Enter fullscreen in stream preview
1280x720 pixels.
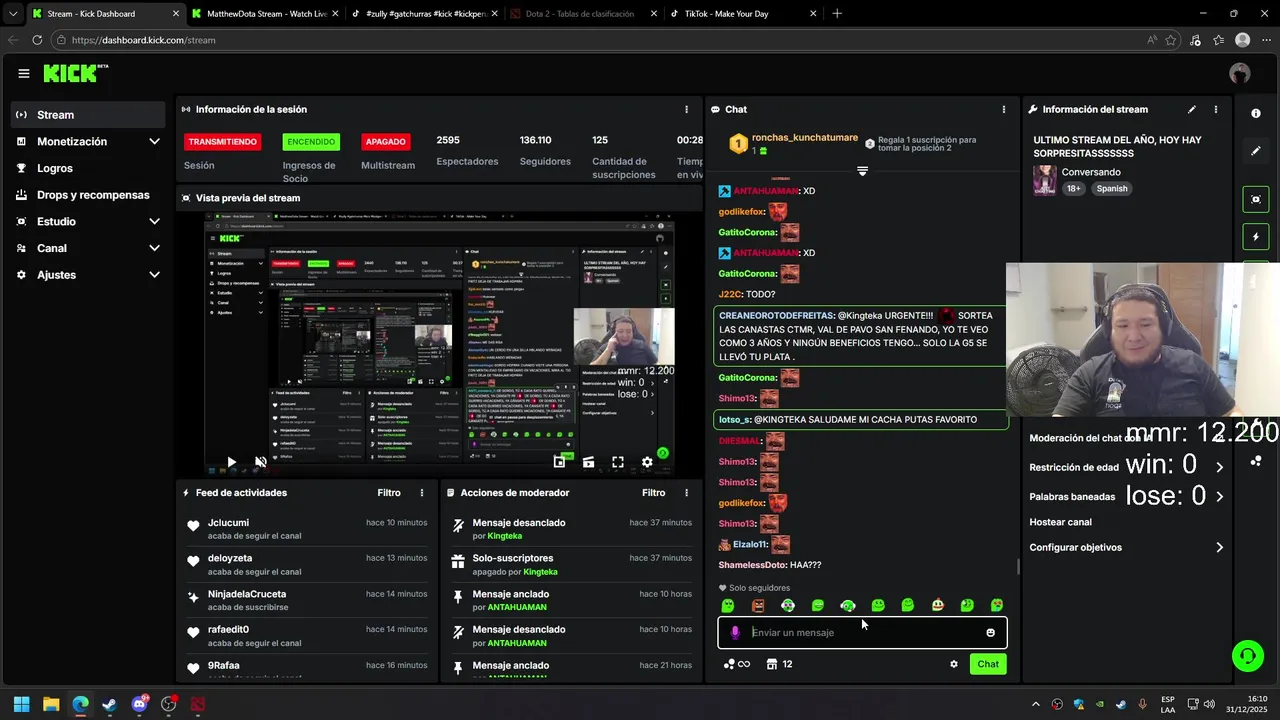(618, 462)
